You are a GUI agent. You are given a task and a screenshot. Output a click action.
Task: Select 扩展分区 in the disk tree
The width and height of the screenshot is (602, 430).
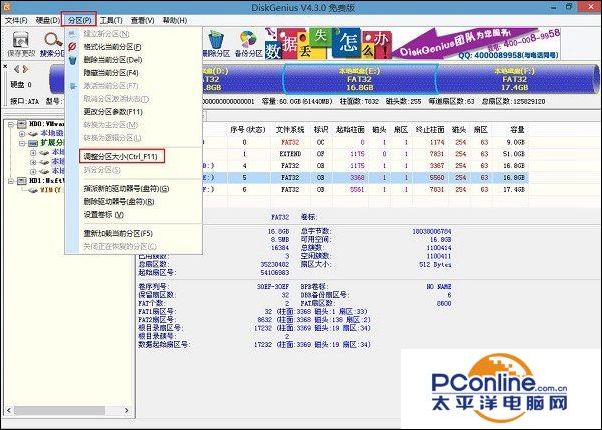click(x=52, y=143)
